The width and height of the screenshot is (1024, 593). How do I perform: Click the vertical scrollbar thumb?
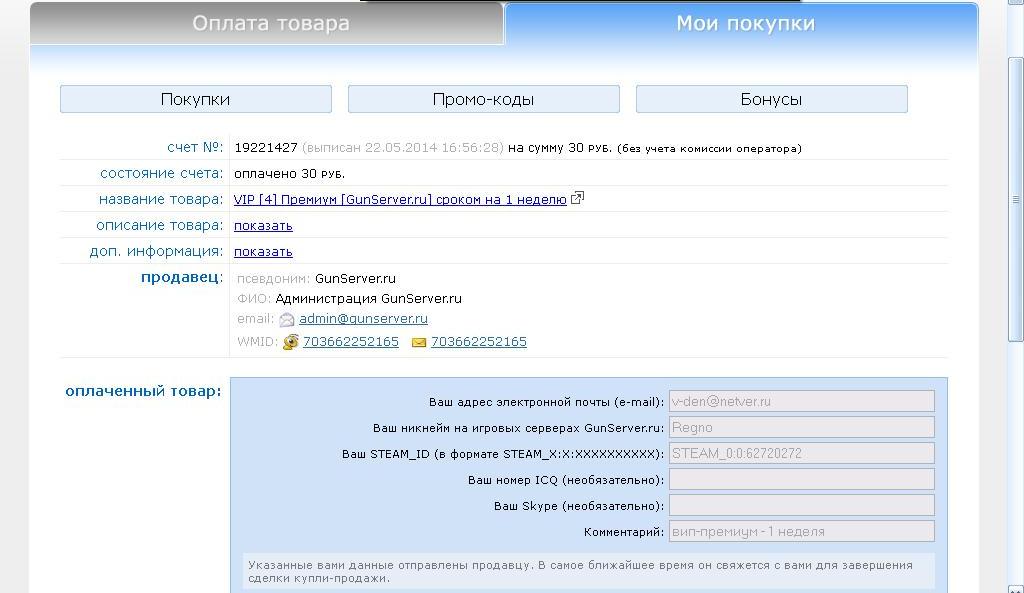coord(1016,200)
